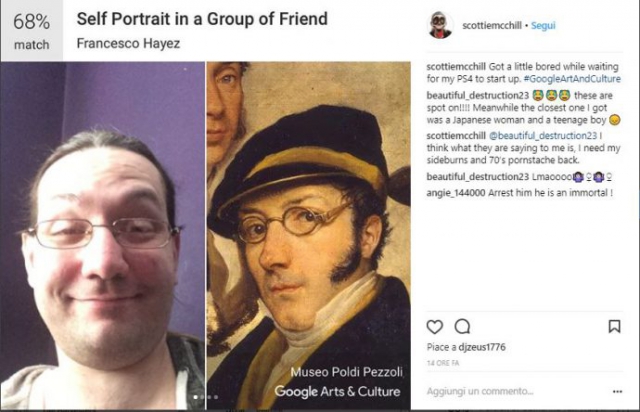The height and width of the screenshot is (412, 640).
Task: Open scottiemcchill's profile avatar
Action: coord(440,25)
